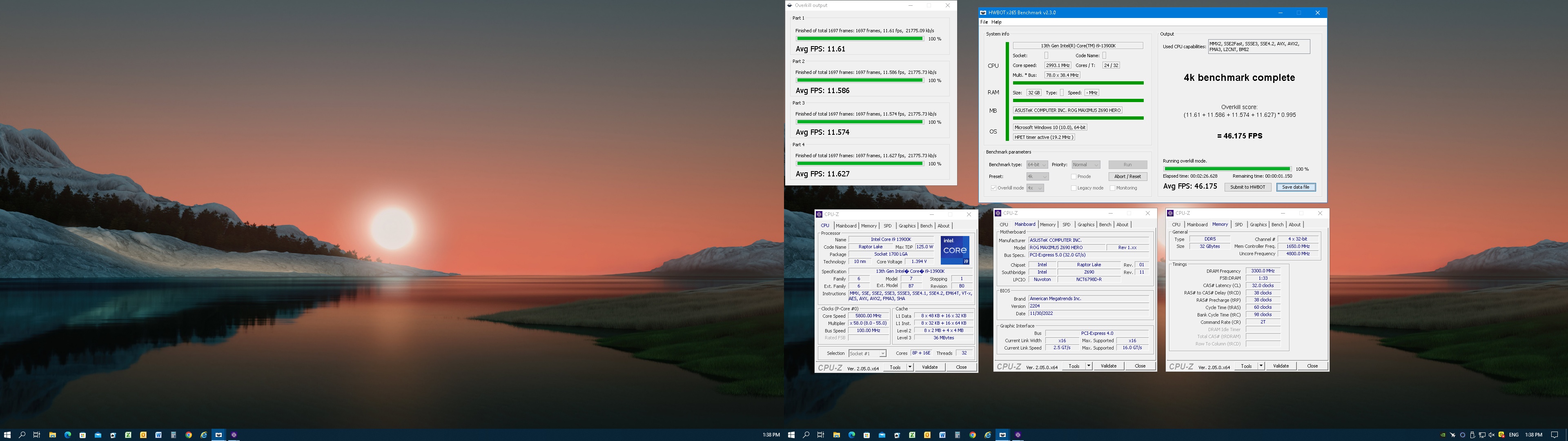The image size is (1568, 441).
Task: Click the Intel Core i9 logo in CPU-Z
Action: pos(955,250)
